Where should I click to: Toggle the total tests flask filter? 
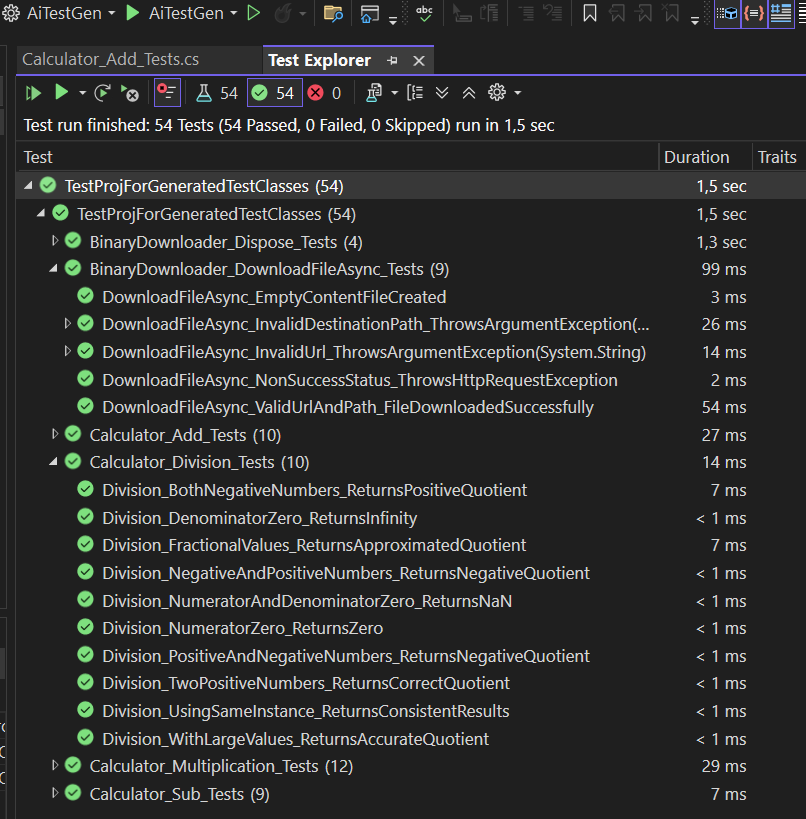click(217, 93)
